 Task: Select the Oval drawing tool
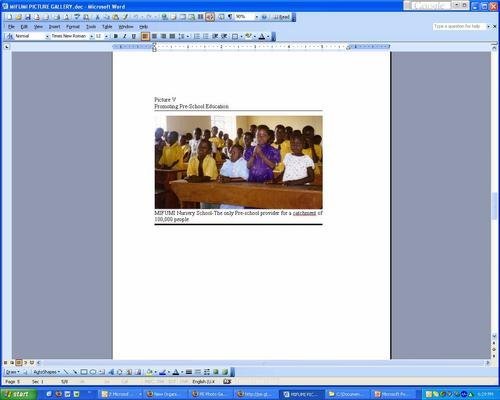click(x=93, y=372)
